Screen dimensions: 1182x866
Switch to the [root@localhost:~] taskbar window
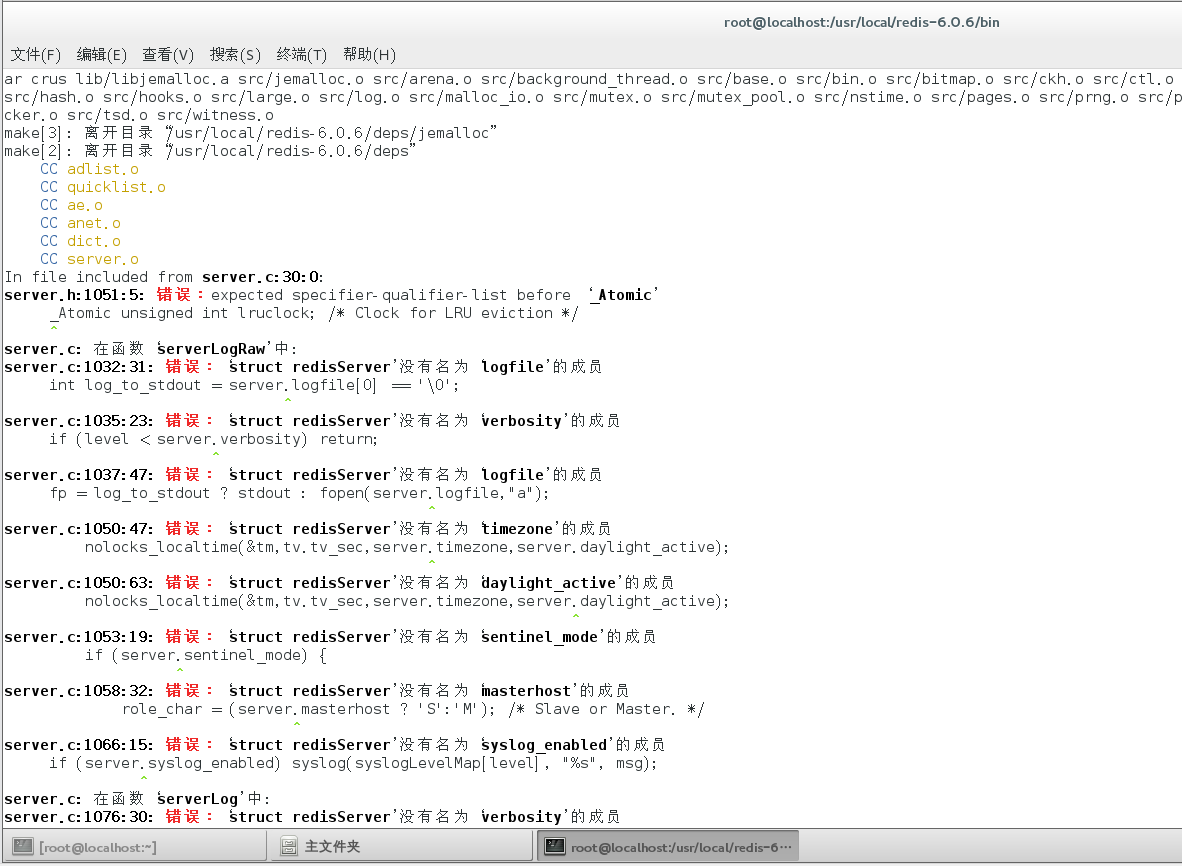pyautogui.click(x=135, y=846)
